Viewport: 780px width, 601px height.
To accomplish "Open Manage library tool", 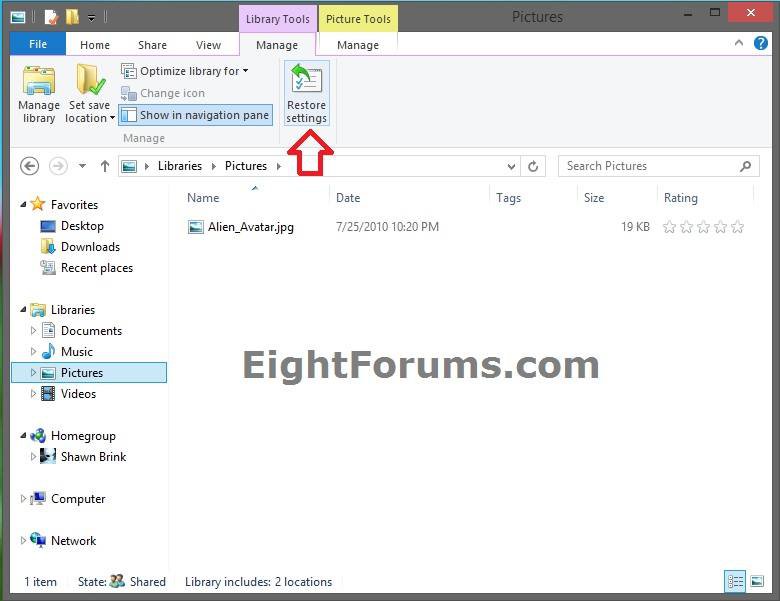I will tap(39, 94).
